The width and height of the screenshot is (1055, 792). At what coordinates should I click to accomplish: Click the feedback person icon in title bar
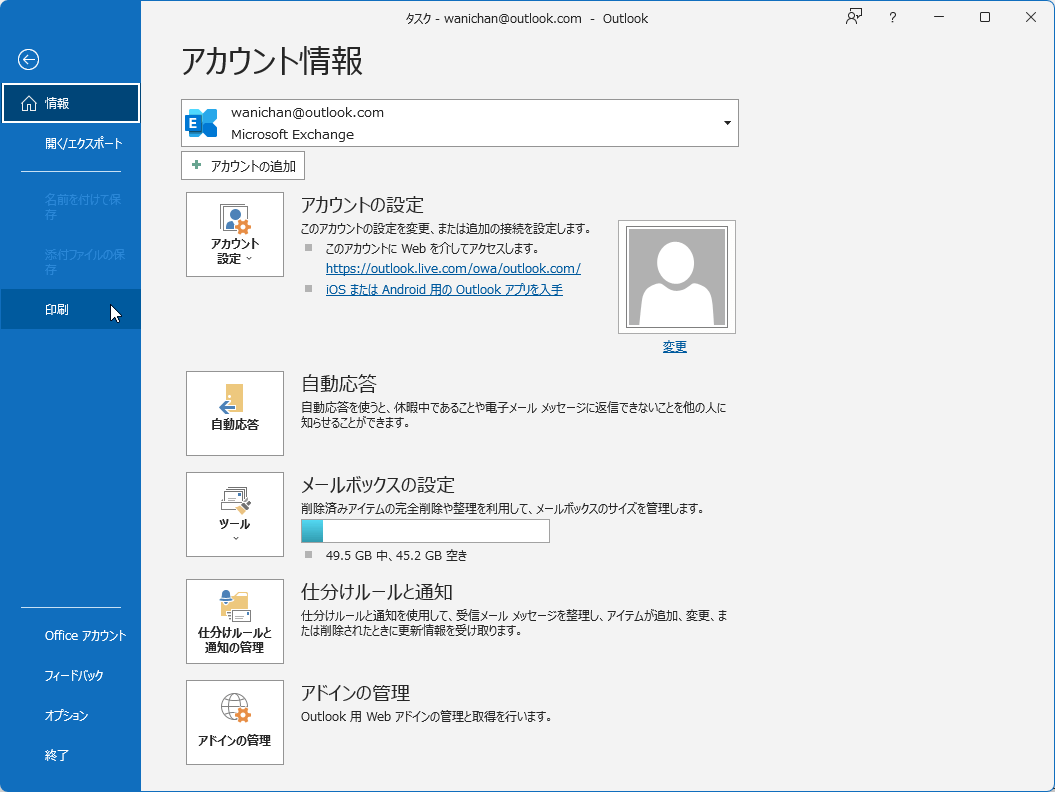coord(854,17)
